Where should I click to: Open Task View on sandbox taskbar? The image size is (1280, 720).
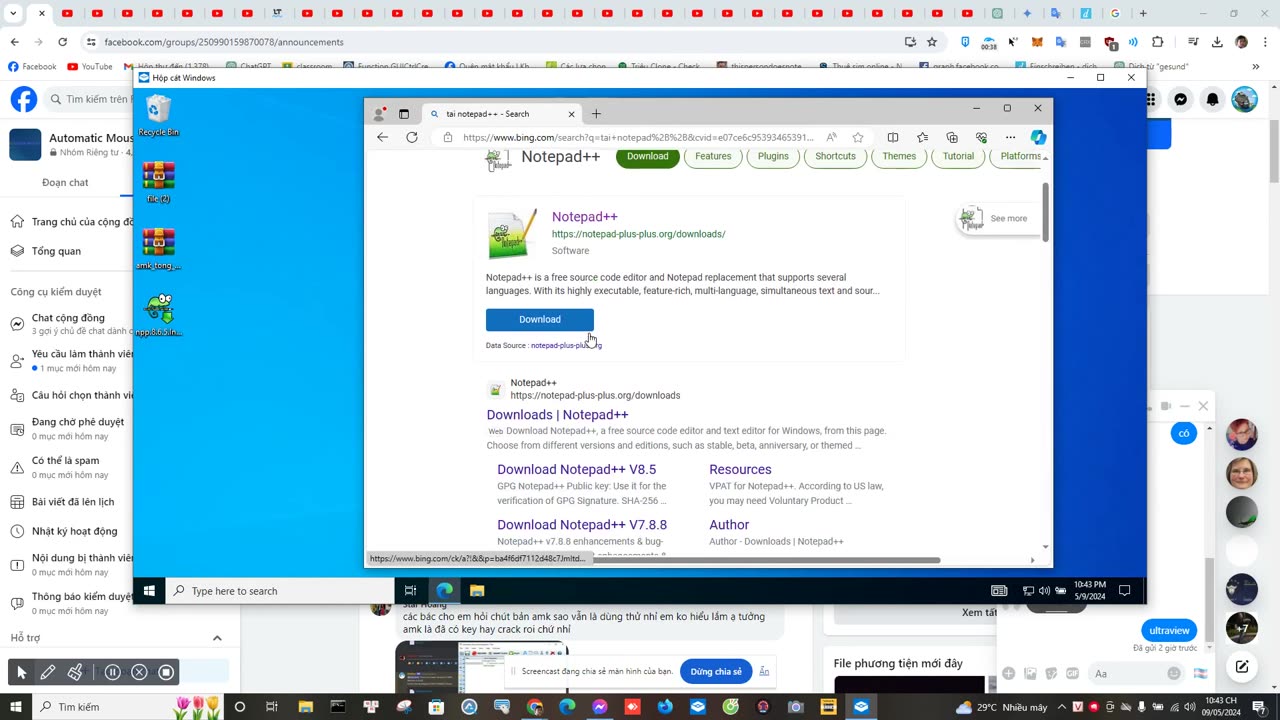tap(411, 591)
